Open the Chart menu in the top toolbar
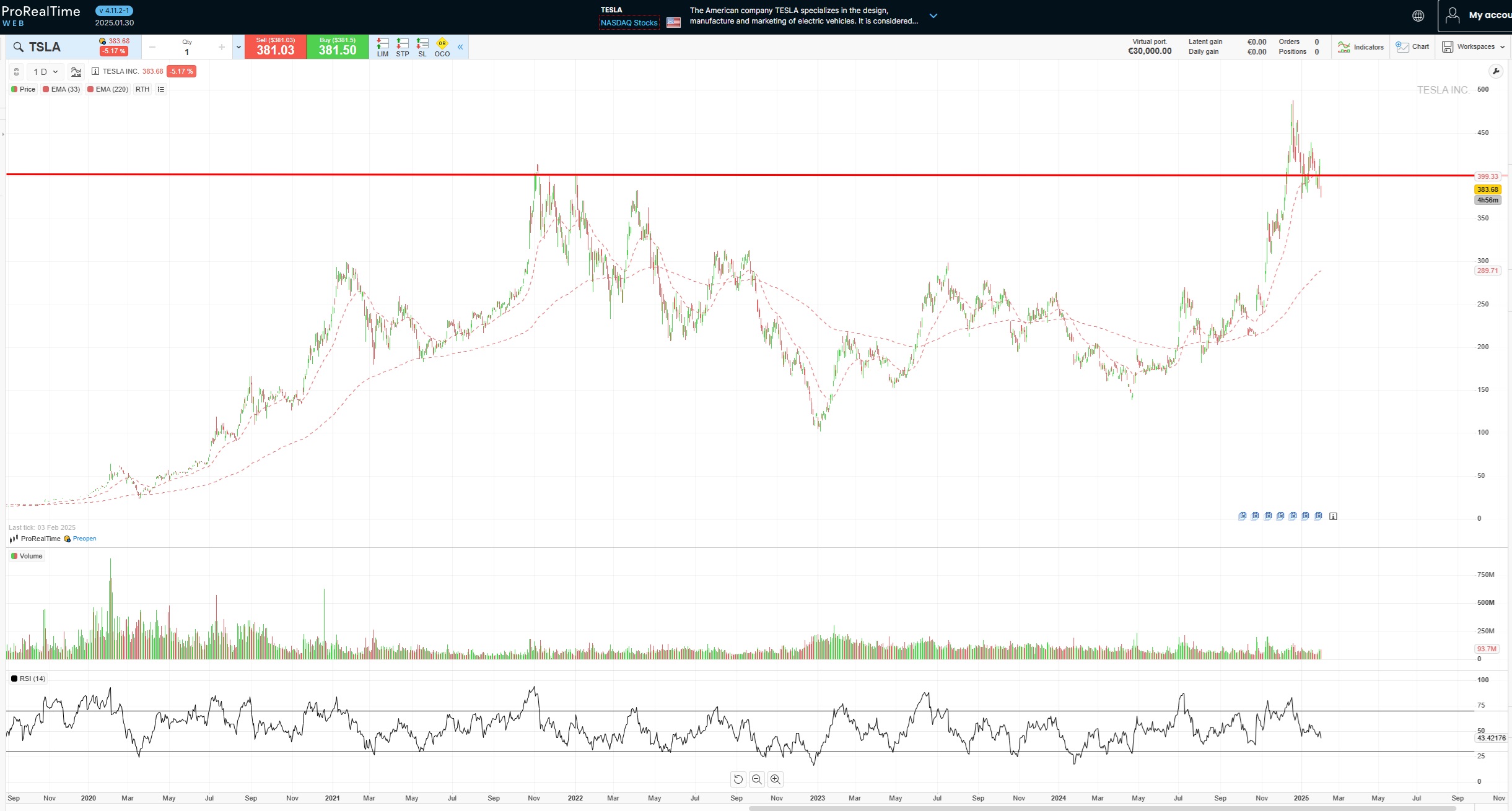 click(x=1413, y=47)
